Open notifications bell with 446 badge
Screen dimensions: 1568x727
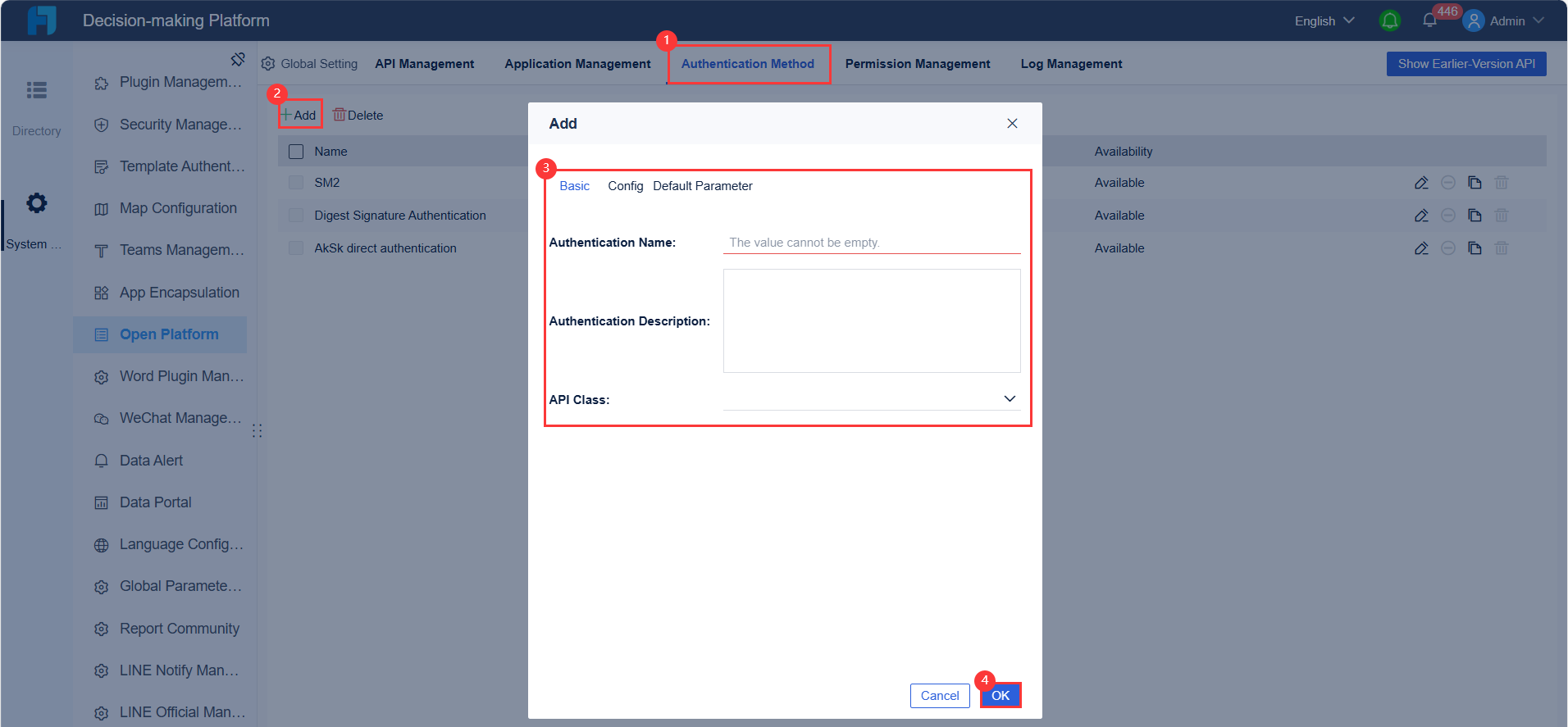pos(1429,20)
